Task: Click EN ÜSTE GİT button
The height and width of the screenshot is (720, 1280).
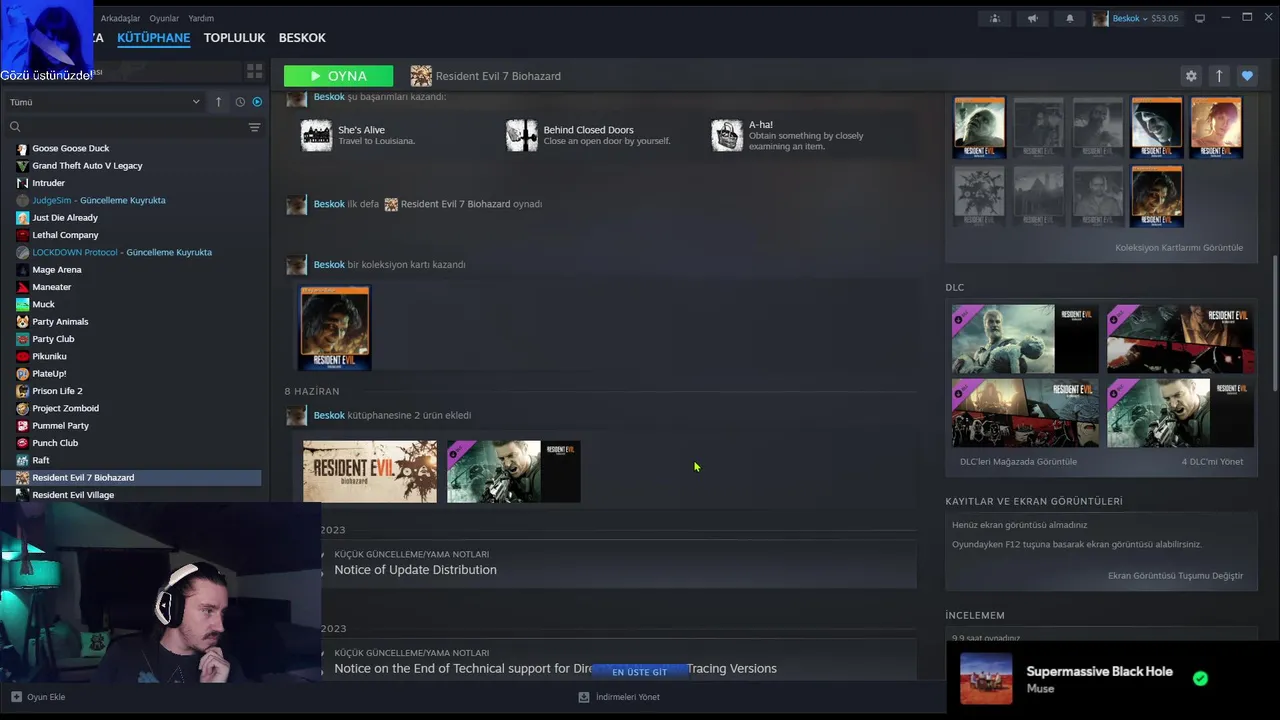Action: pos(639,672)
